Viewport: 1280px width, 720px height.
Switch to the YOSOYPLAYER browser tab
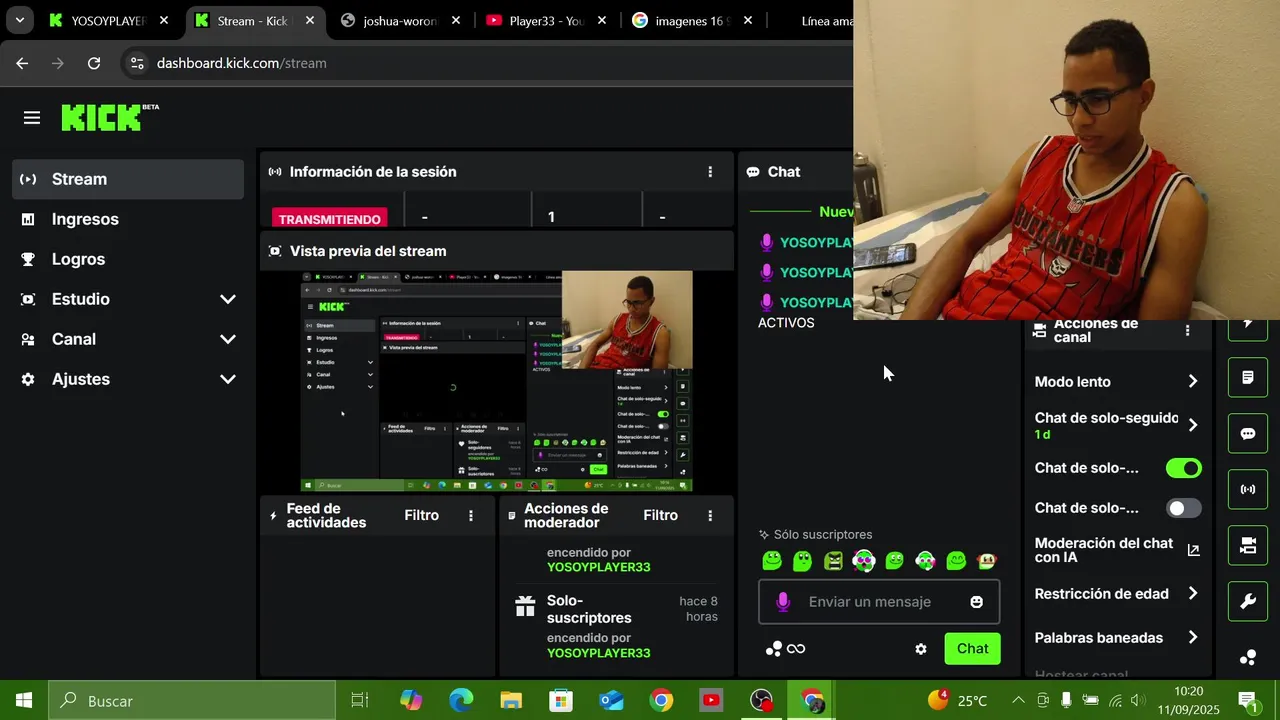click(x=110, y=20)
